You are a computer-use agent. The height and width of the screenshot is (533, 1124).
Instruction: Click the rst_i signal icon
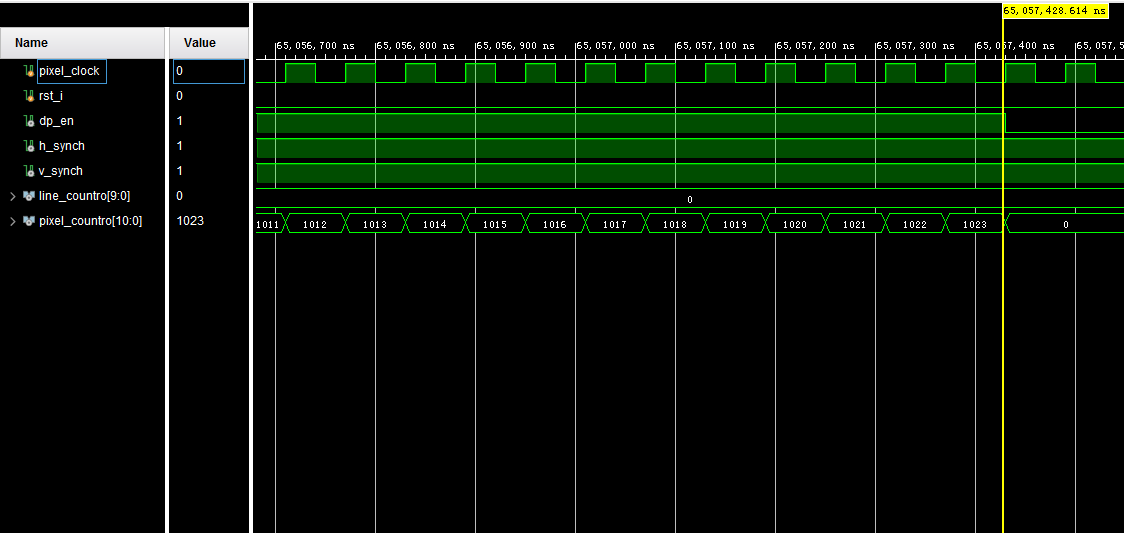click(29, 96)
